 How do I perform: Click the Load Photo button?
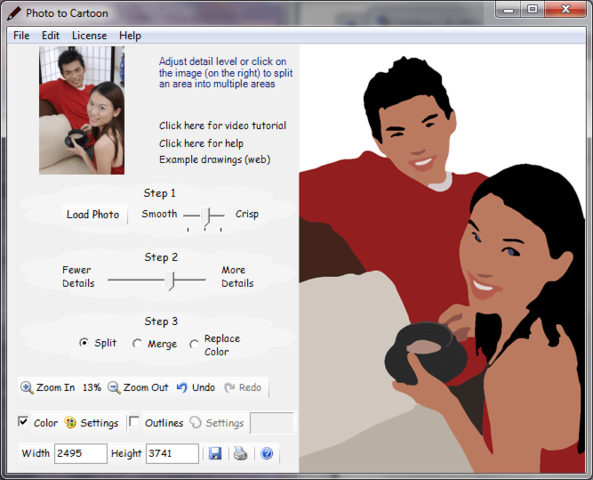point(93,214)
